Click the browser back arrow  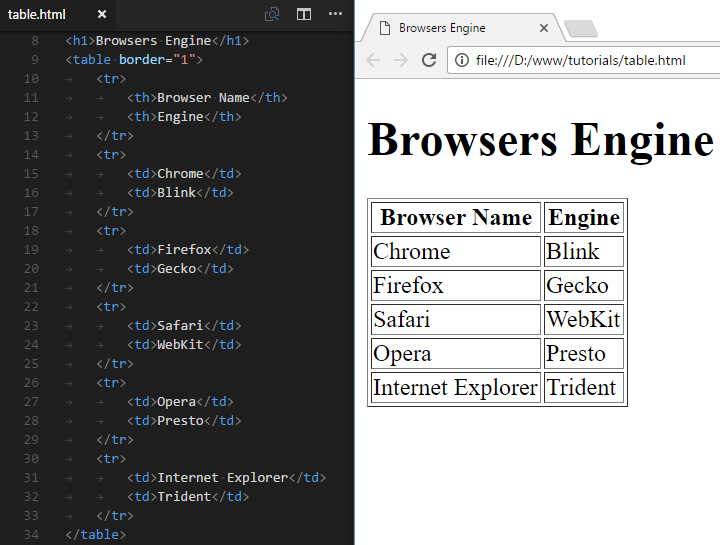tap(373, 60)
